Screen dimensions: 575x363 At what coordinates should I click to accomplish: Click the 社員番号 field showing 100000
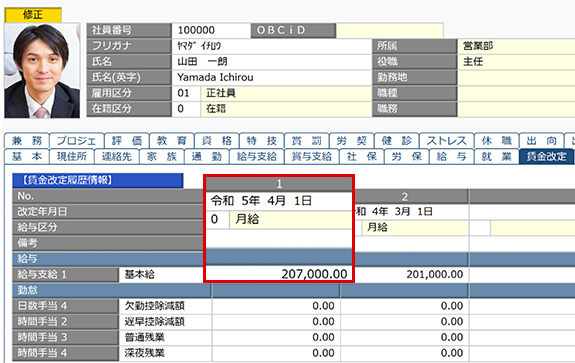(x=211, y=30)
